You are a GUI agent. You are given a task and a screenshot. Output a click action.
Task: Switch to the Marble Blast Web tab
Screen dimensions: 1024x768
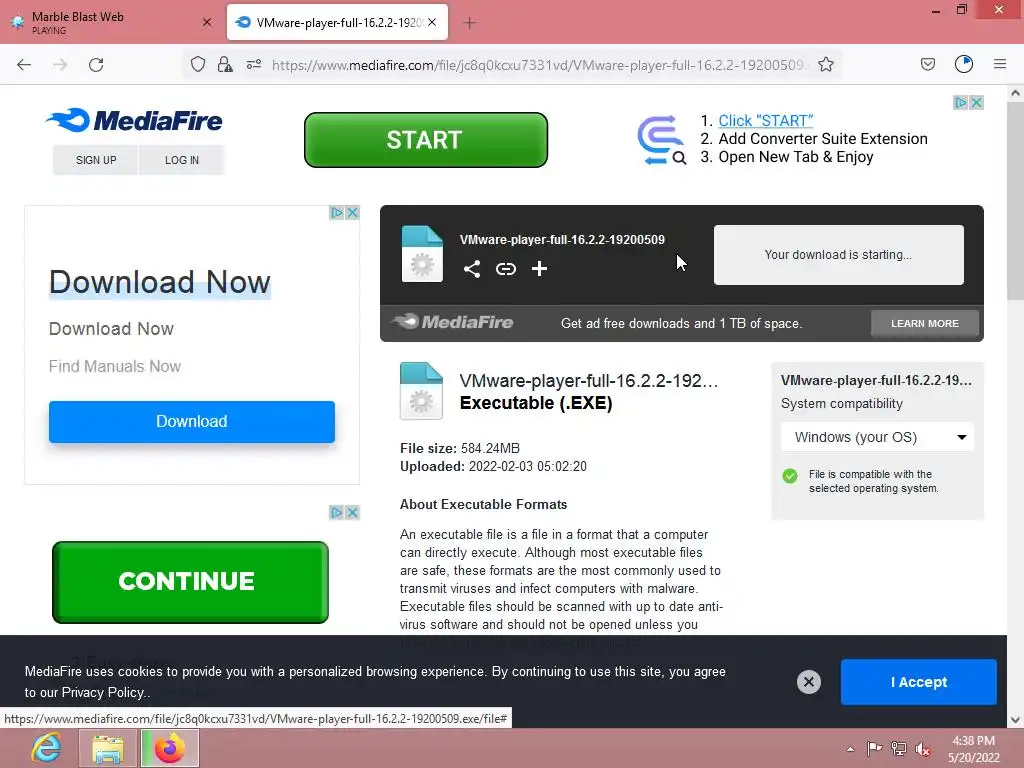[111, 22]
